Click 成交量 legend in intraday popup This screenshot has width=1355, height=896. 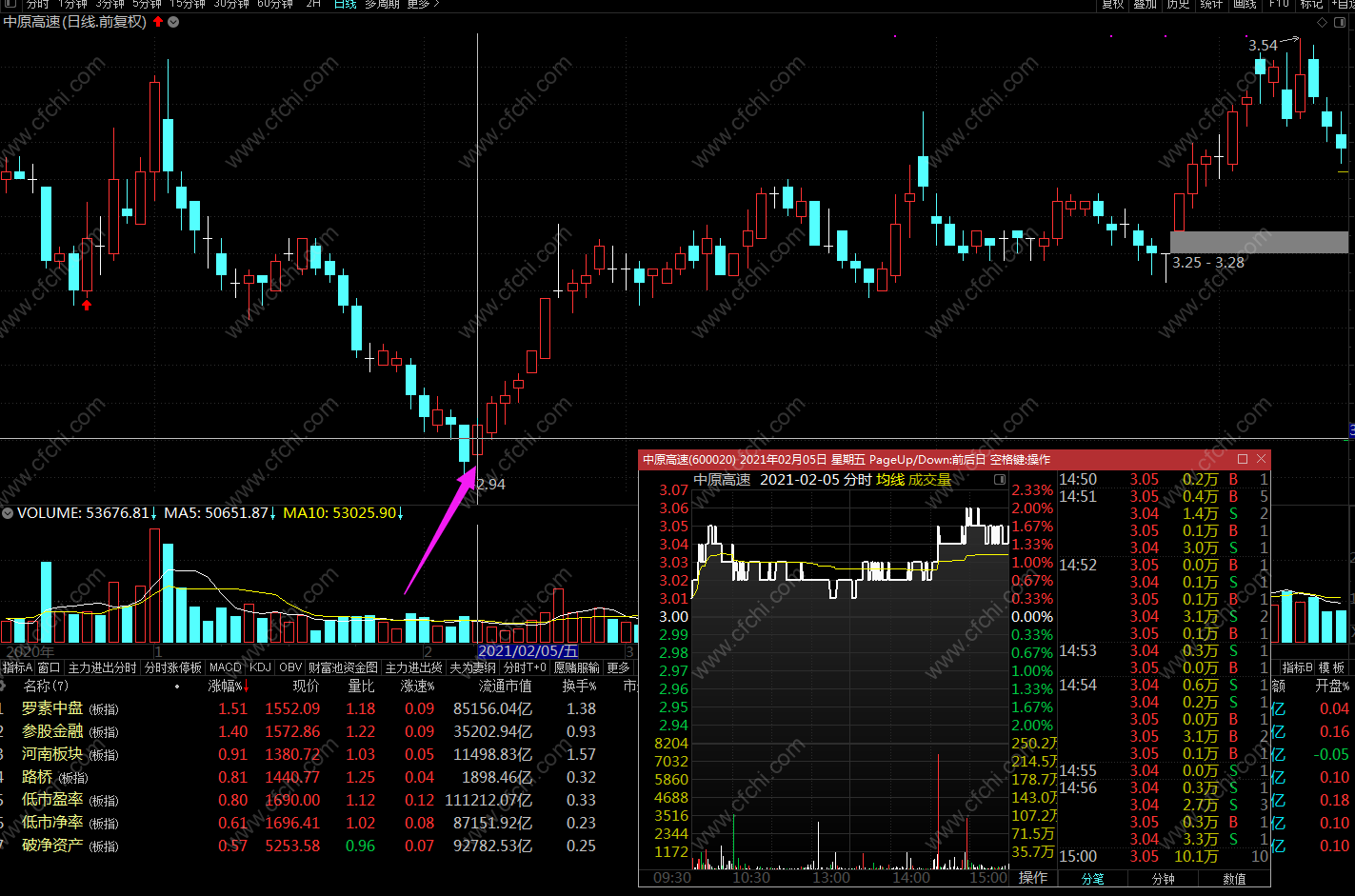point(929,480)
